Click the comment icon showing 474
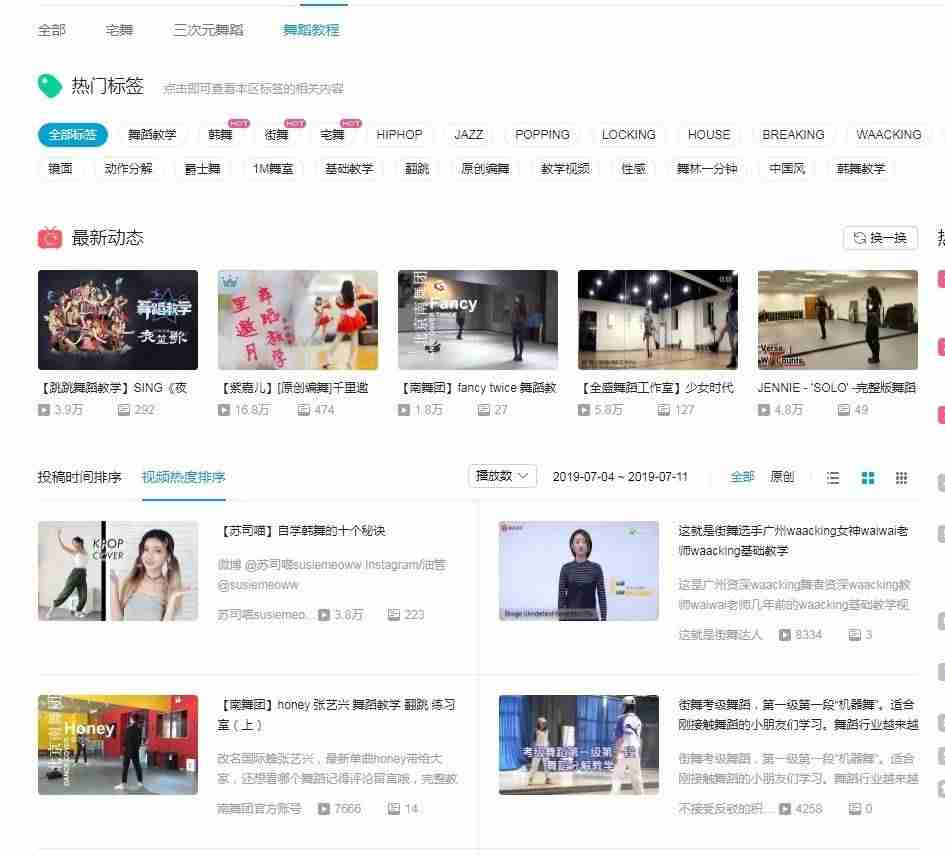This screenshot has width=945, height=855. 304,410
